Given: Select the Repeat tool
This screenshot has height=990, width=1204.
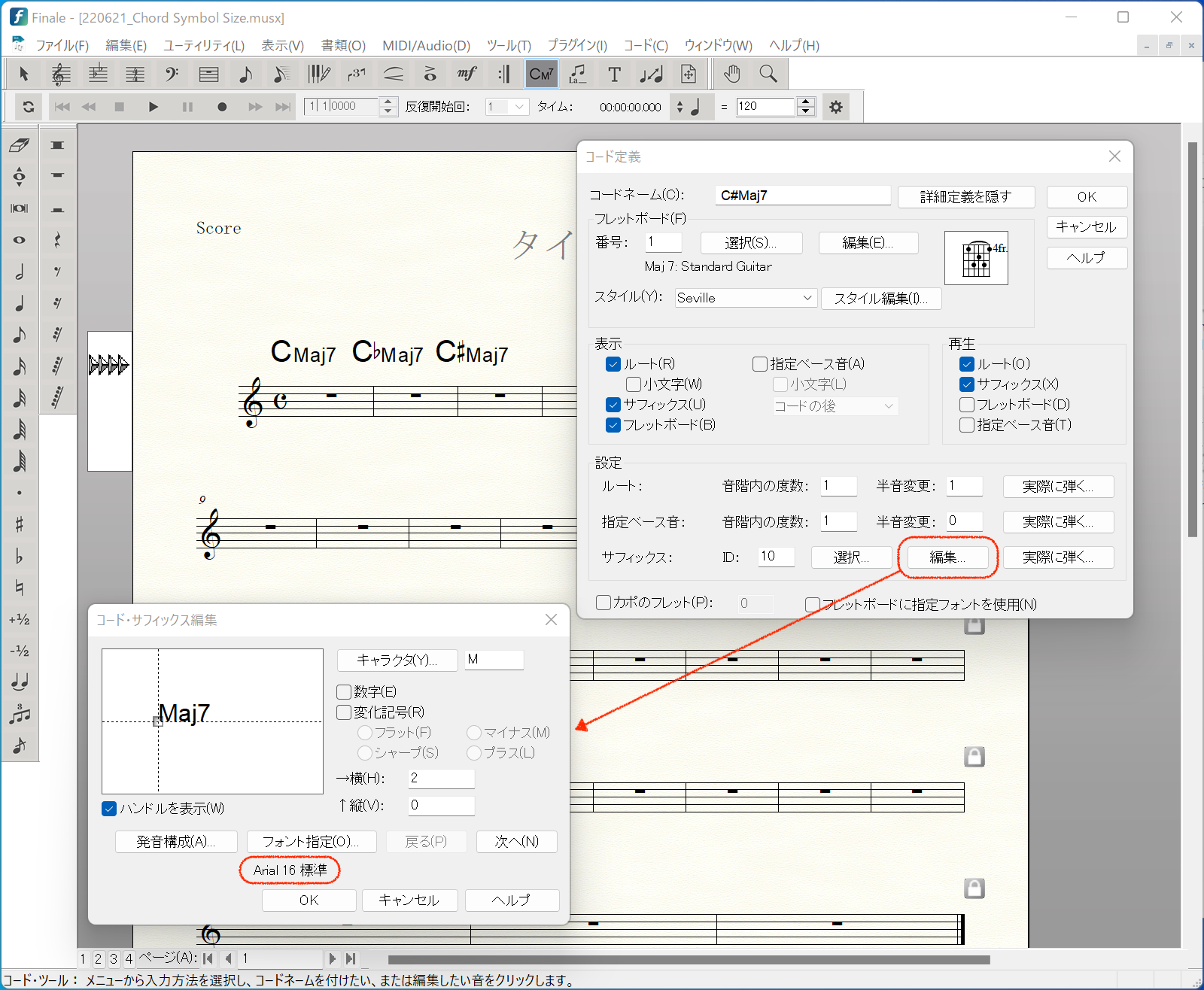Looking at the screenshot, I should pyautogui.click(x=503, y=74).
